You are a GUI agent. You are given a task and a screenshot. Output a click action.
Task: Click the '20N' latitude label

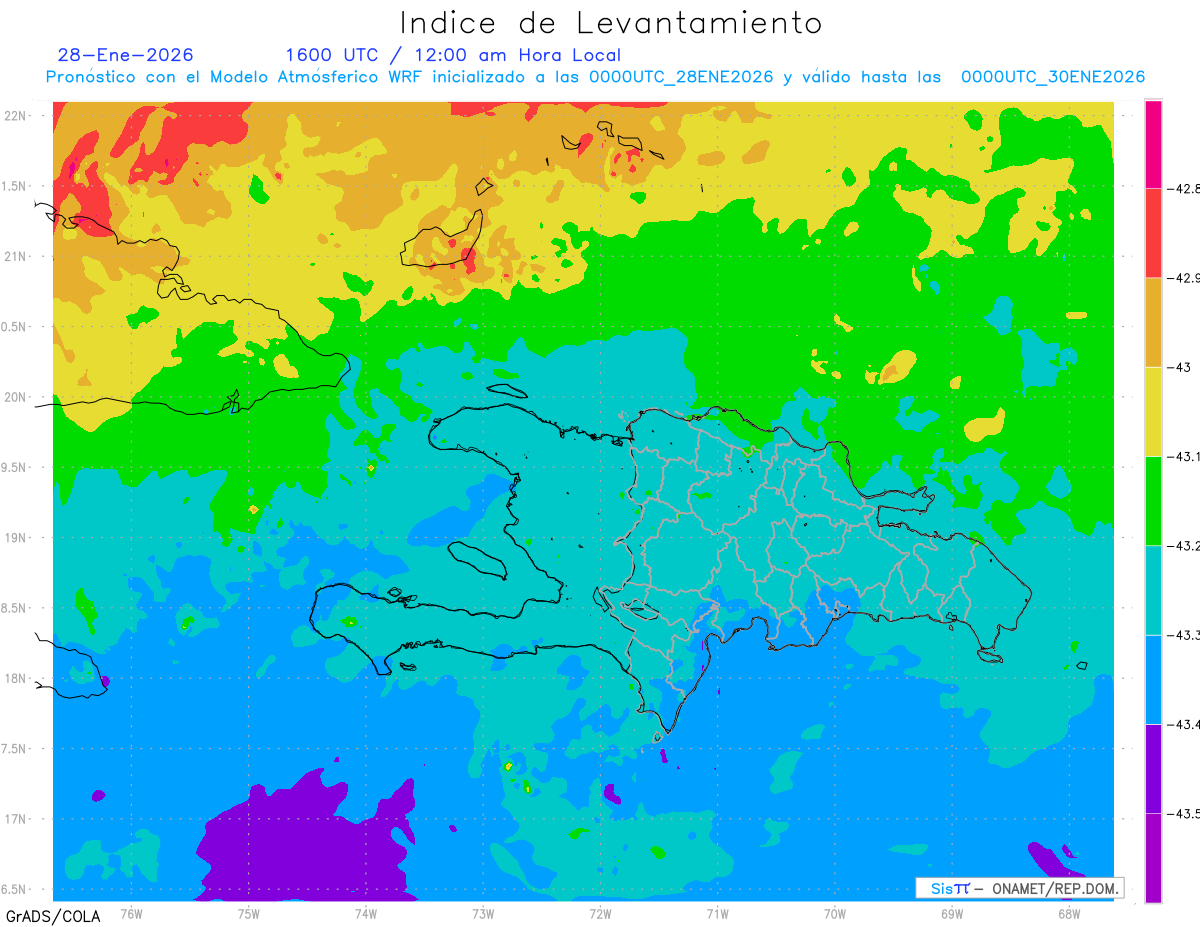[x=16, y=397]
